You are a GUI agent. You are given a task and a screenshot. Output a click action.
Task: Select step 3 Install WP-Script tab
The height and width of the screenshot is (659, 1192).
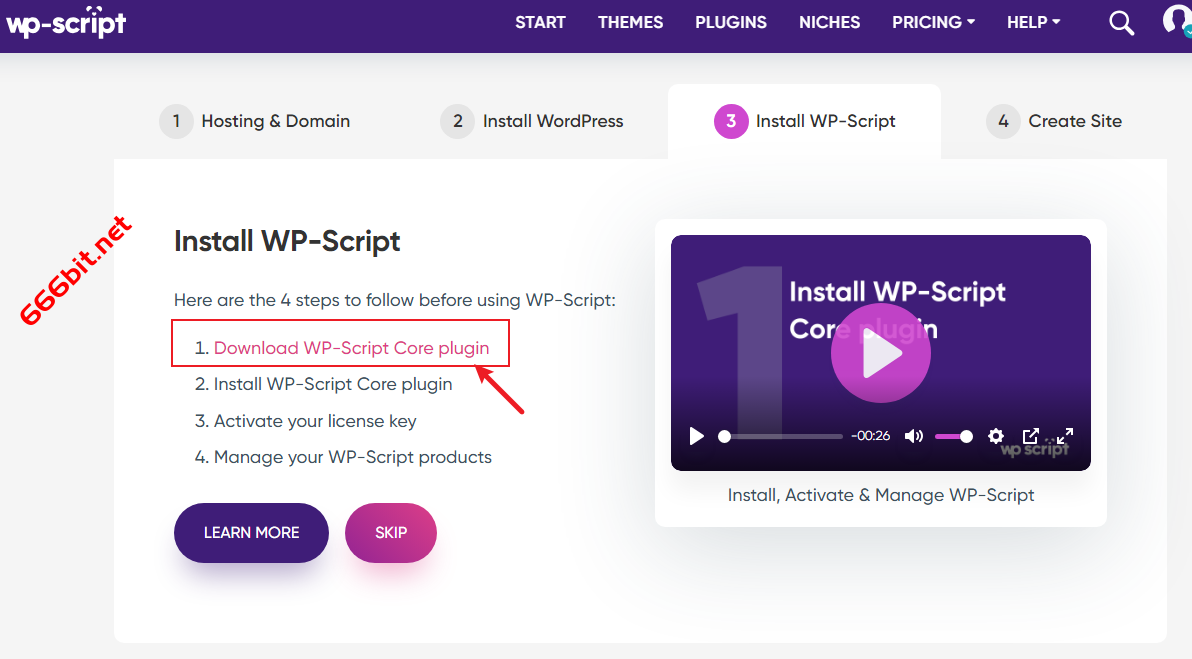[x=804, y=122]
